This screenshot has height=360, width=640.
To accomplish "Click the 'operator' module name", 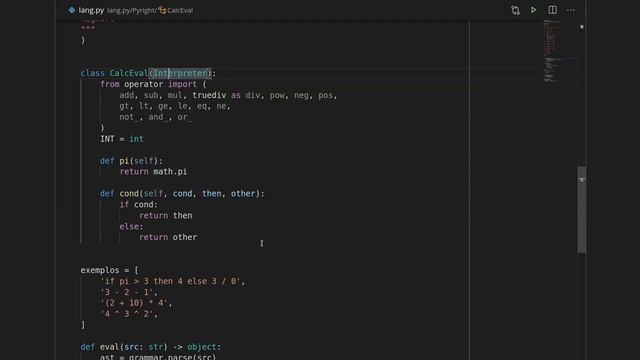I will [x=144, y=84].
